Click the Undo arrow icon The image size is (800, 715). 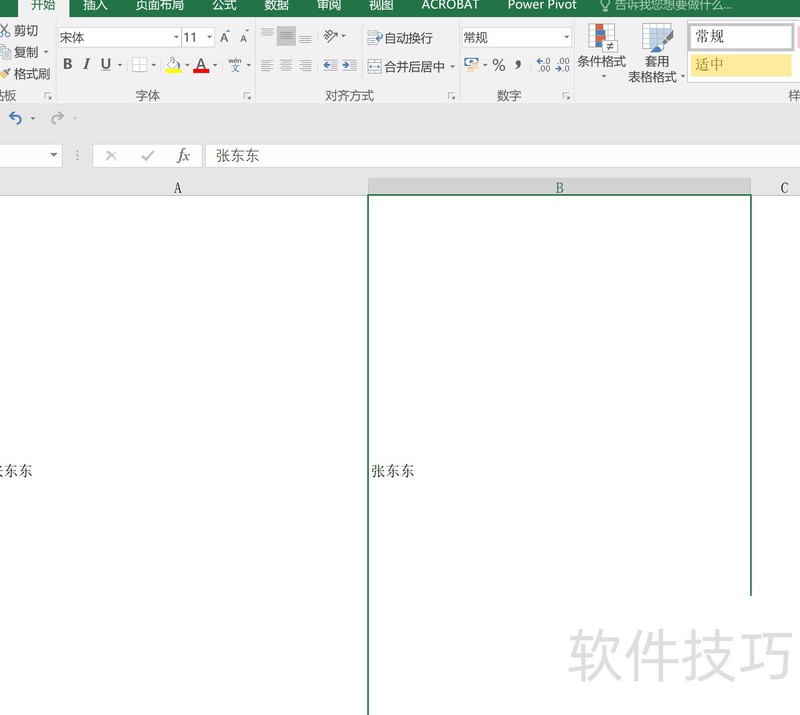click(x=15, y=118)
